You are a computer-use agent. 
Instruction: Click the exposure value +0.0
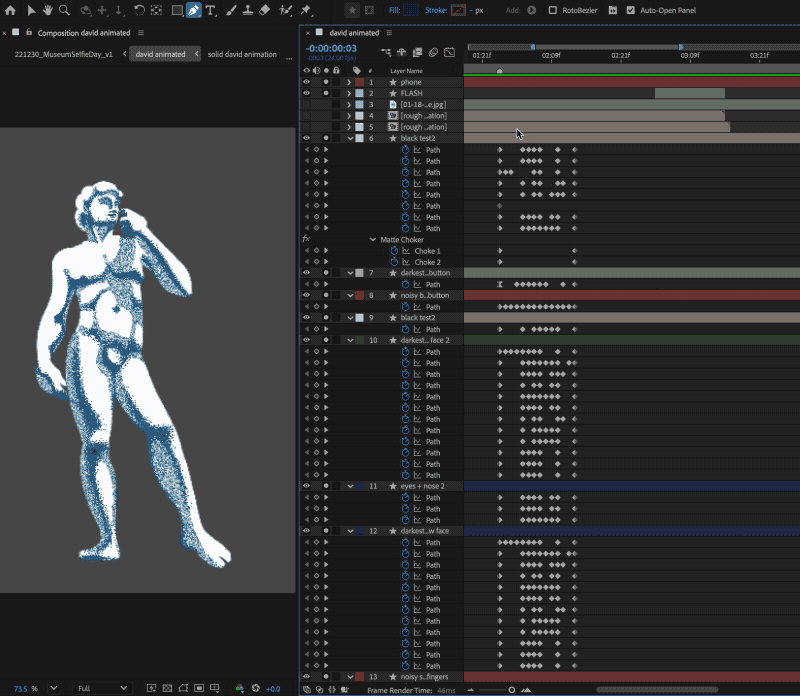273,689
